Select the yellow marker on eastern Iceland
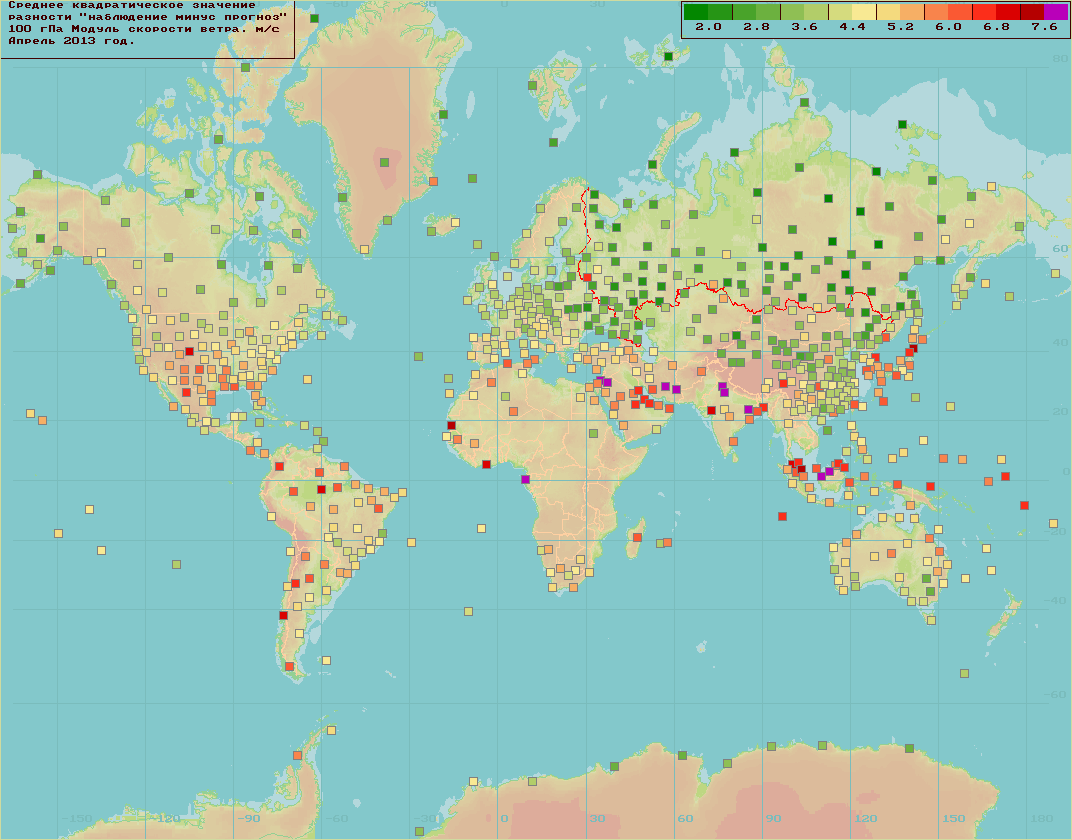1072x840 pixels. [455, 222]
